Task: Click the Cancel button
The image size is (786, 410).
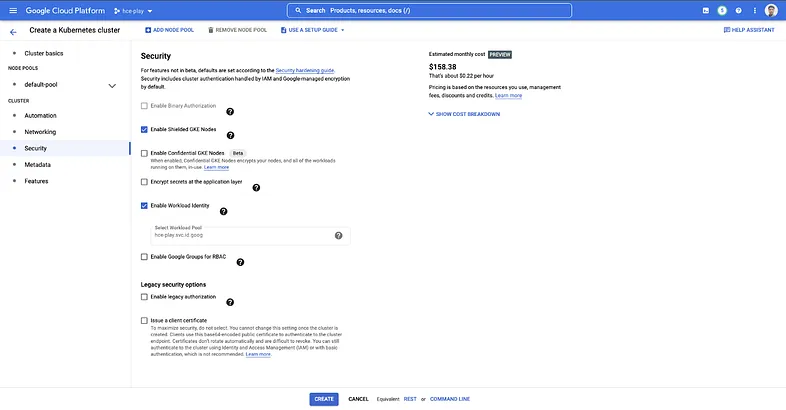Action: [358, 399]
